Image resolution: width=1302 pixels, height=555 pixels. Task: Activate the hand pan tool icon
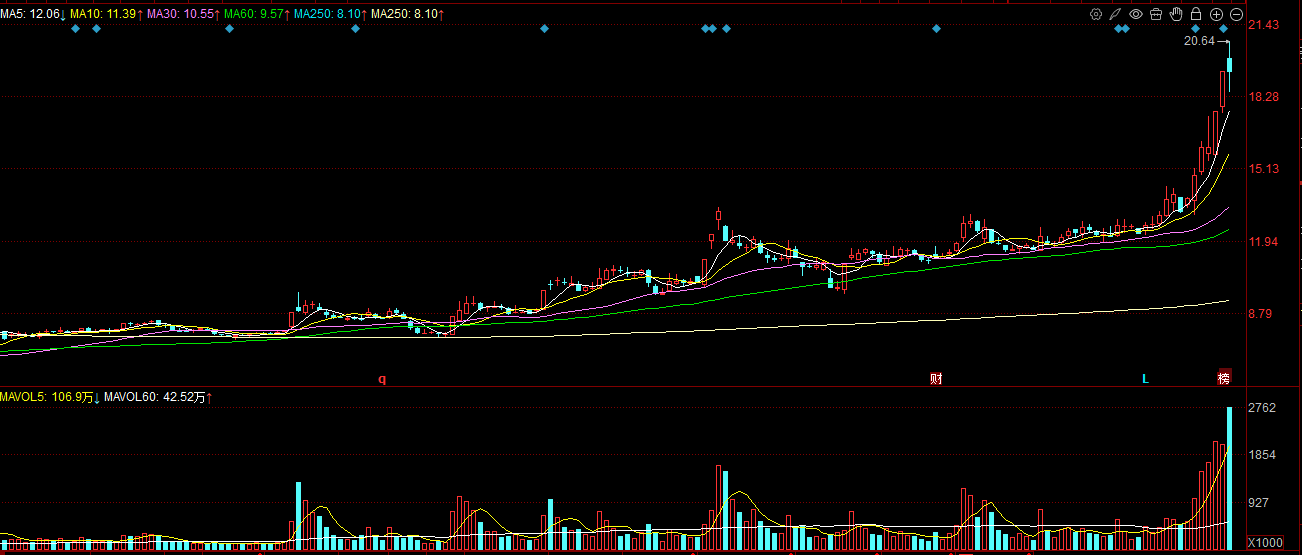pyautogui.click(x=1176, y=14)
